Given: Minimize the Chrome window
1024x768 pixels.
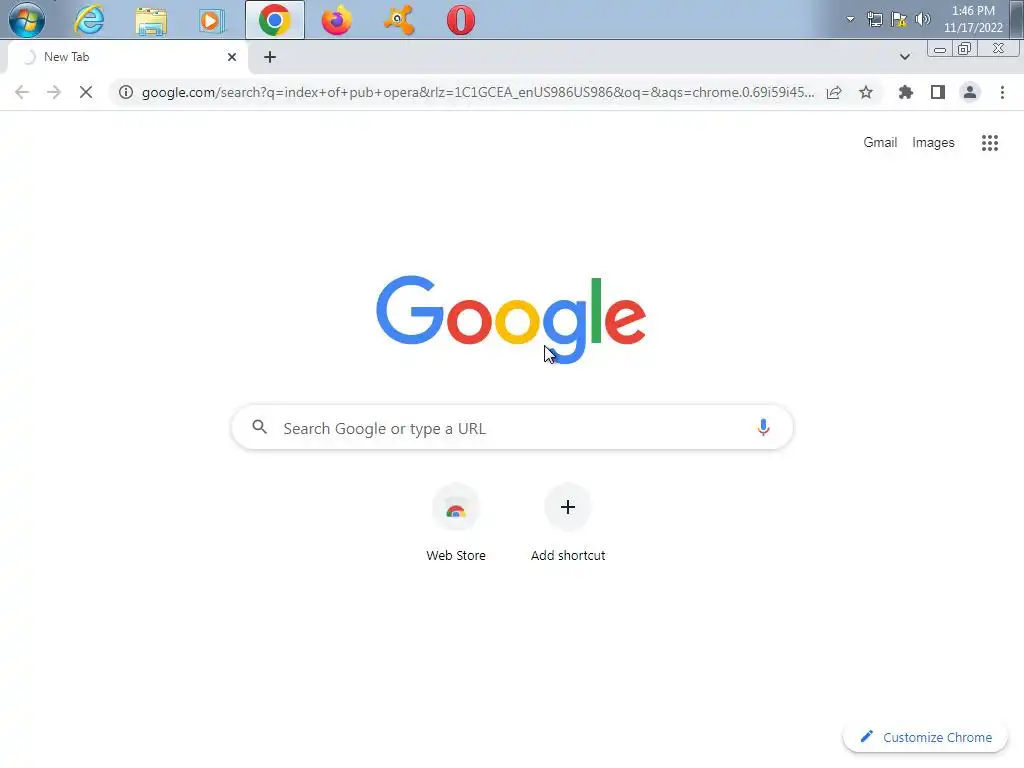Looking at the screenshot, I should click(940, 49).
